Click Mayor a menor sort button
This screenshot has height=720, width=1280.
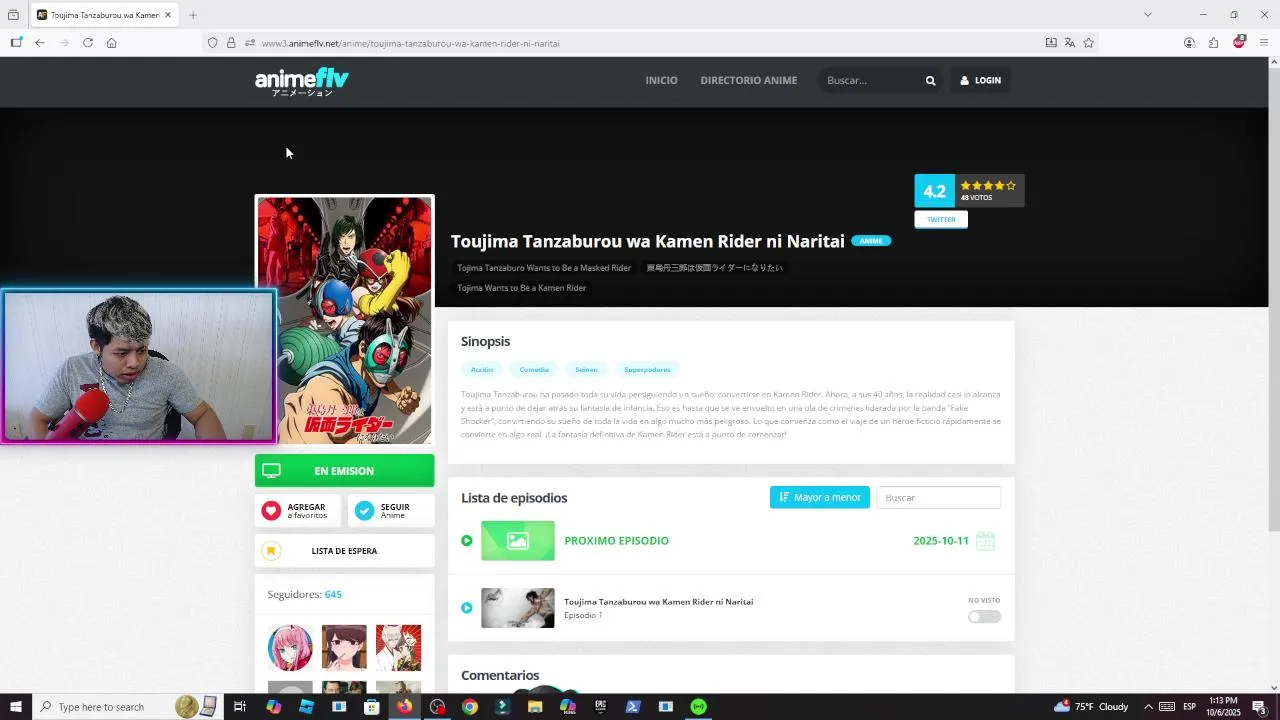[x=820, y=497]
